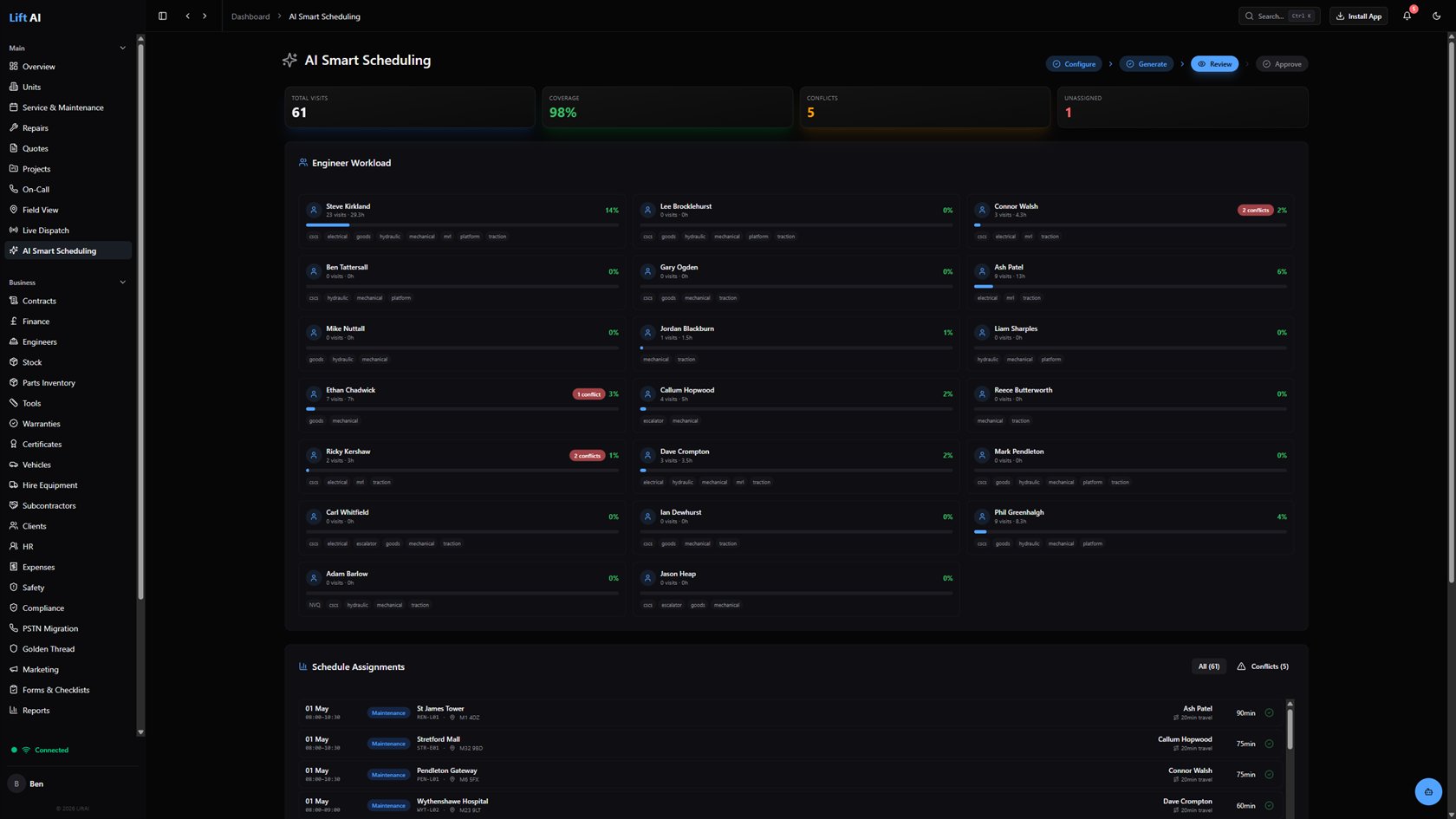
Task: Go back with the left arrow
Action: point(187,16)
